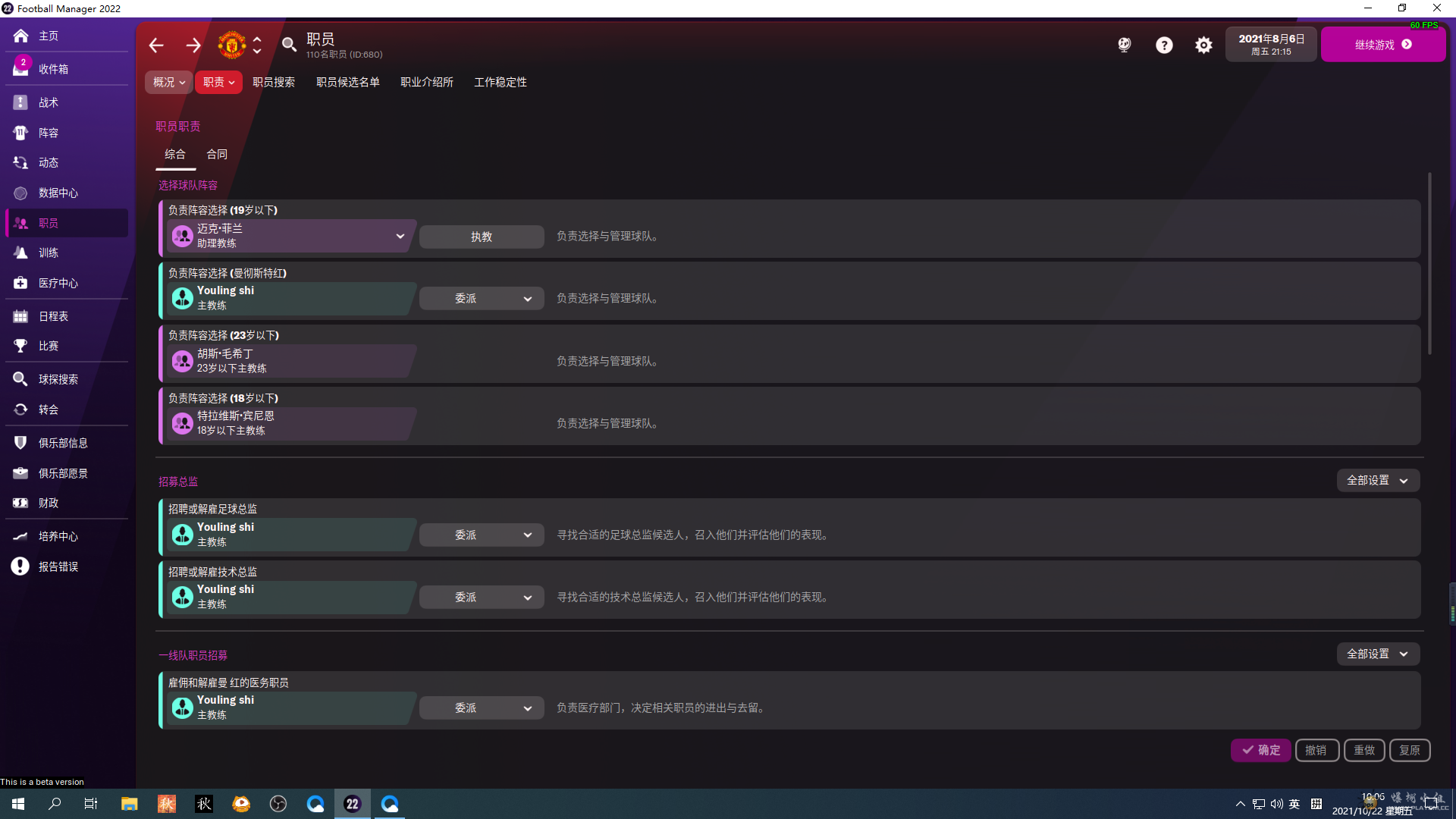Open 报告错误 report bug
This screenshot has height=819, width=1456.
pos(67,566)
